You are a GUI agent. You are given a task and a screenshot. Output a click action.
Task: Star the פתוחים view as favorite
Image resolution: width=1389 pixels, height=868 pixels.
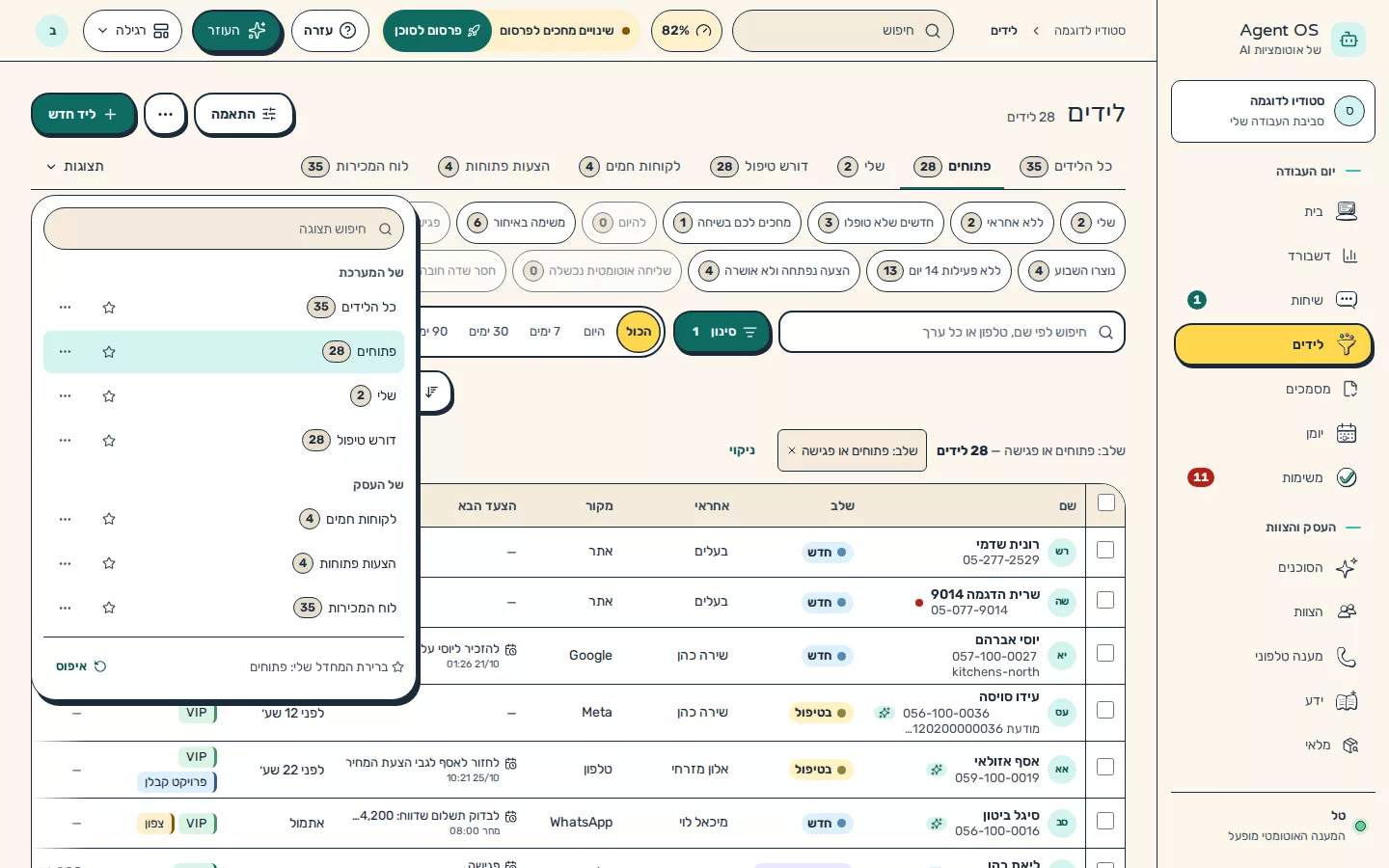click(109, 352)
